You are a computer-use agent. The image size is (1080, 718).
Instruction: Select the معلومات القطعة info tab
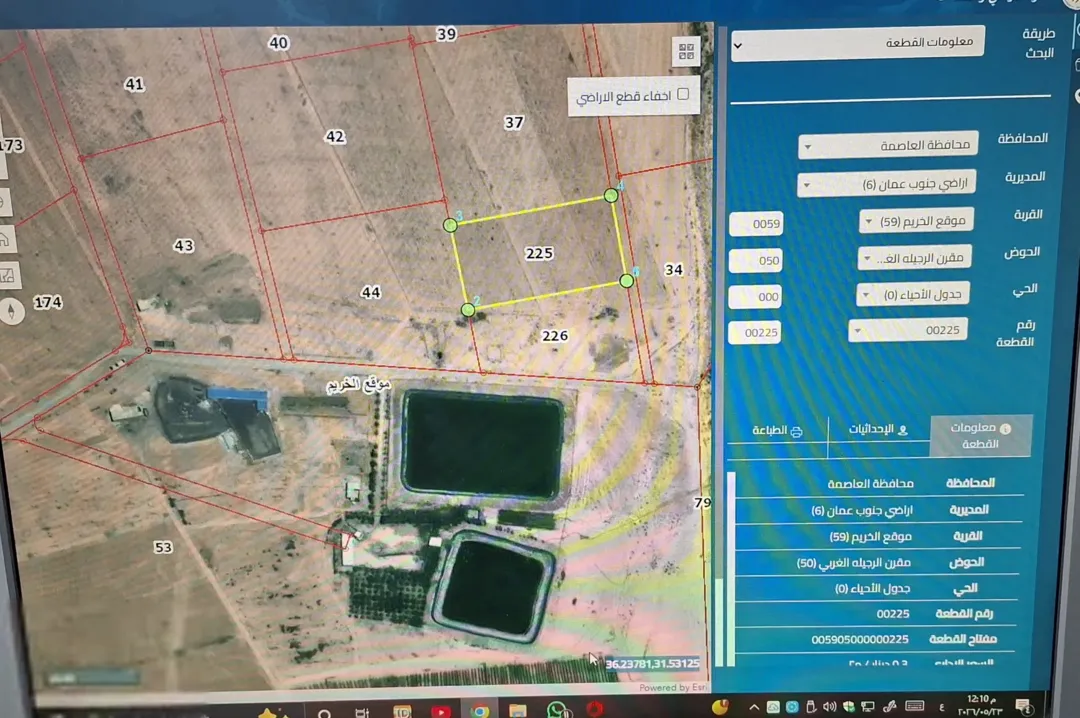tap(981, 435)
